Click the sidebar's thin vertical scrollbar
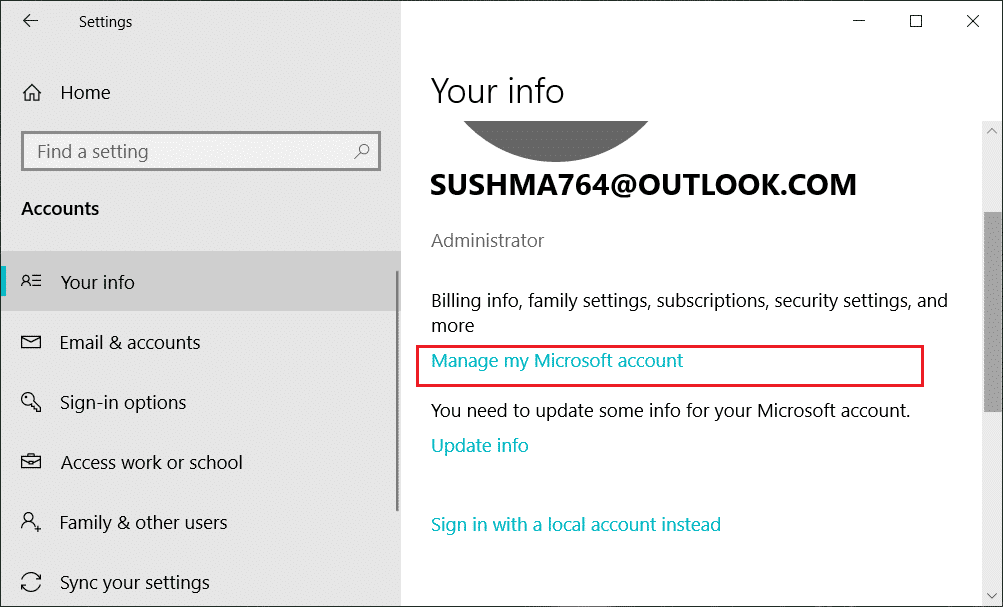 tap(398, 390)
